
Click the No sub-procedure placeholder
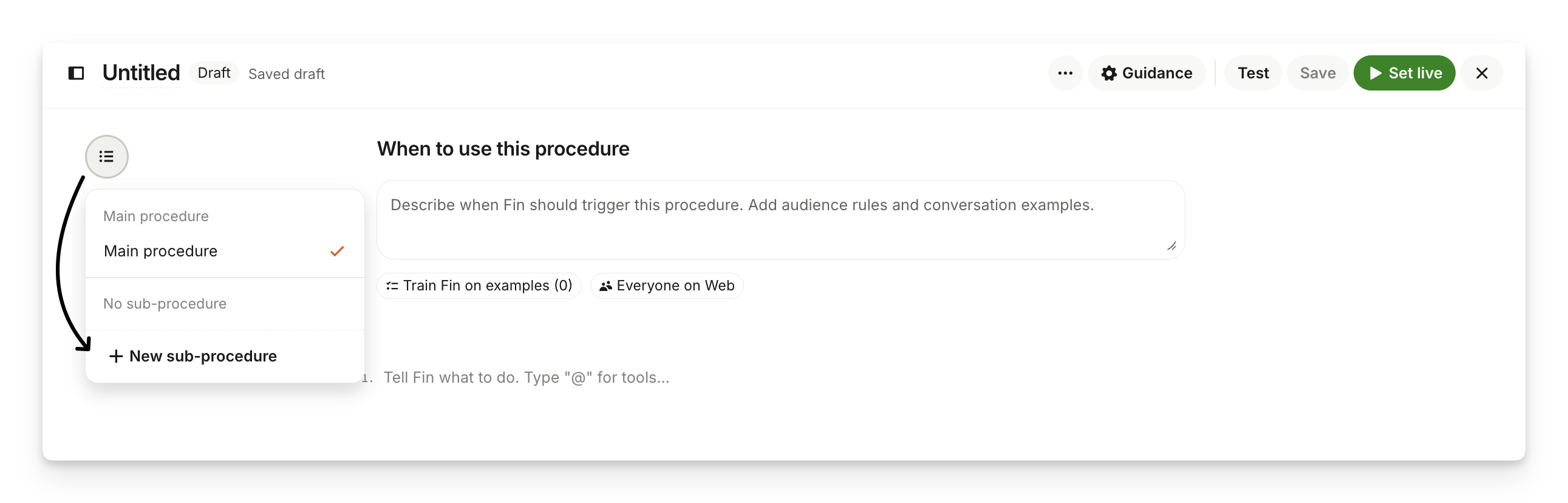[x=165, y=304]
